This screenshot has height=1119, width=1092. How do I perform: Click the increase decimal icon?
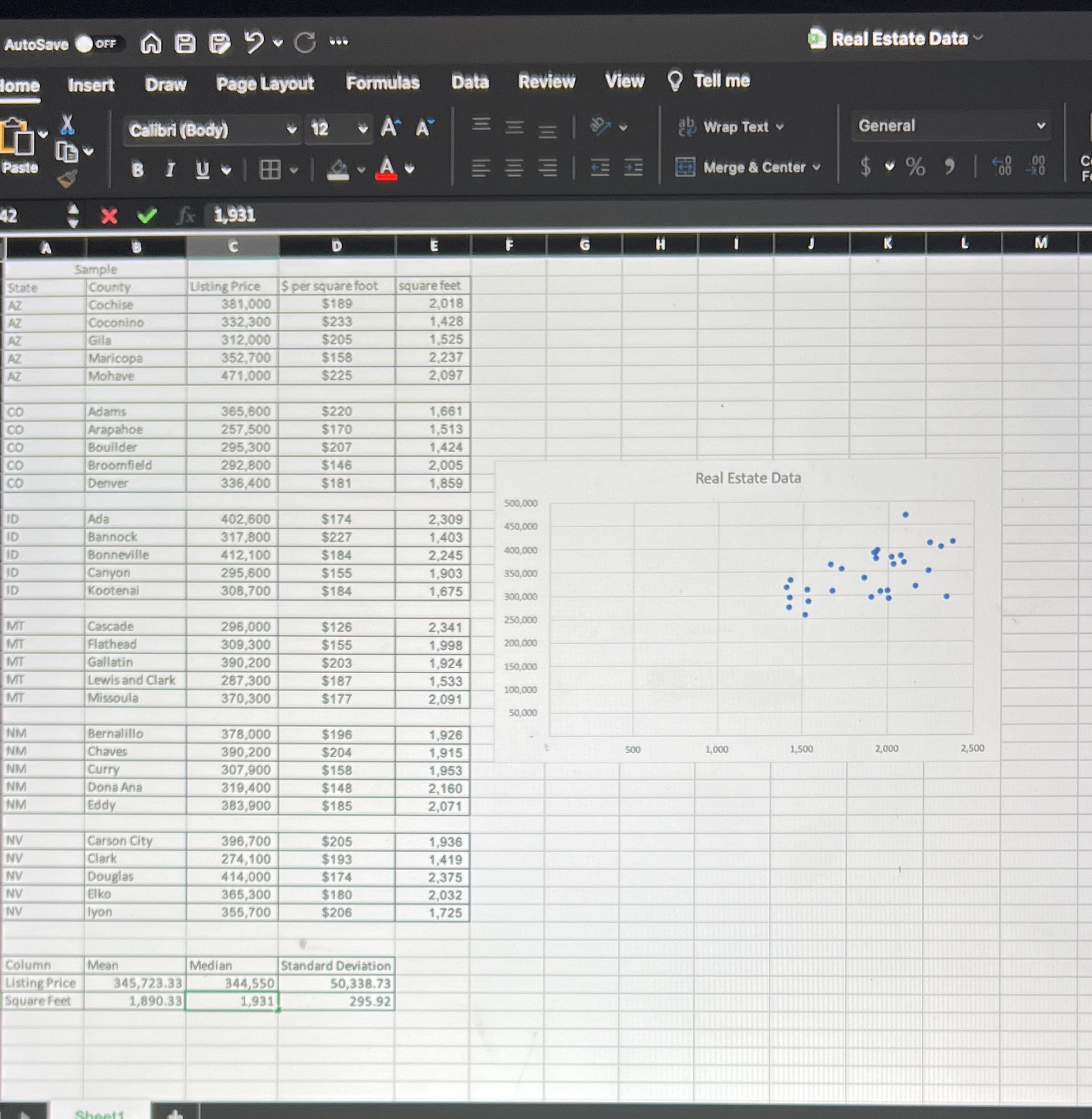[1001, 166]
